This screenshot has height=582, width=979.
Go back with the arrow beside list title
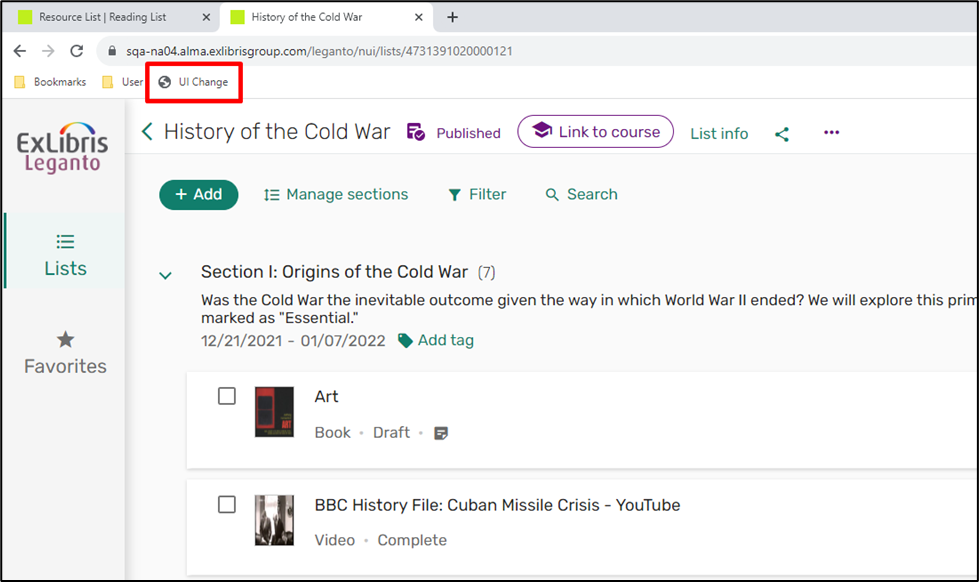click(147, 132)
